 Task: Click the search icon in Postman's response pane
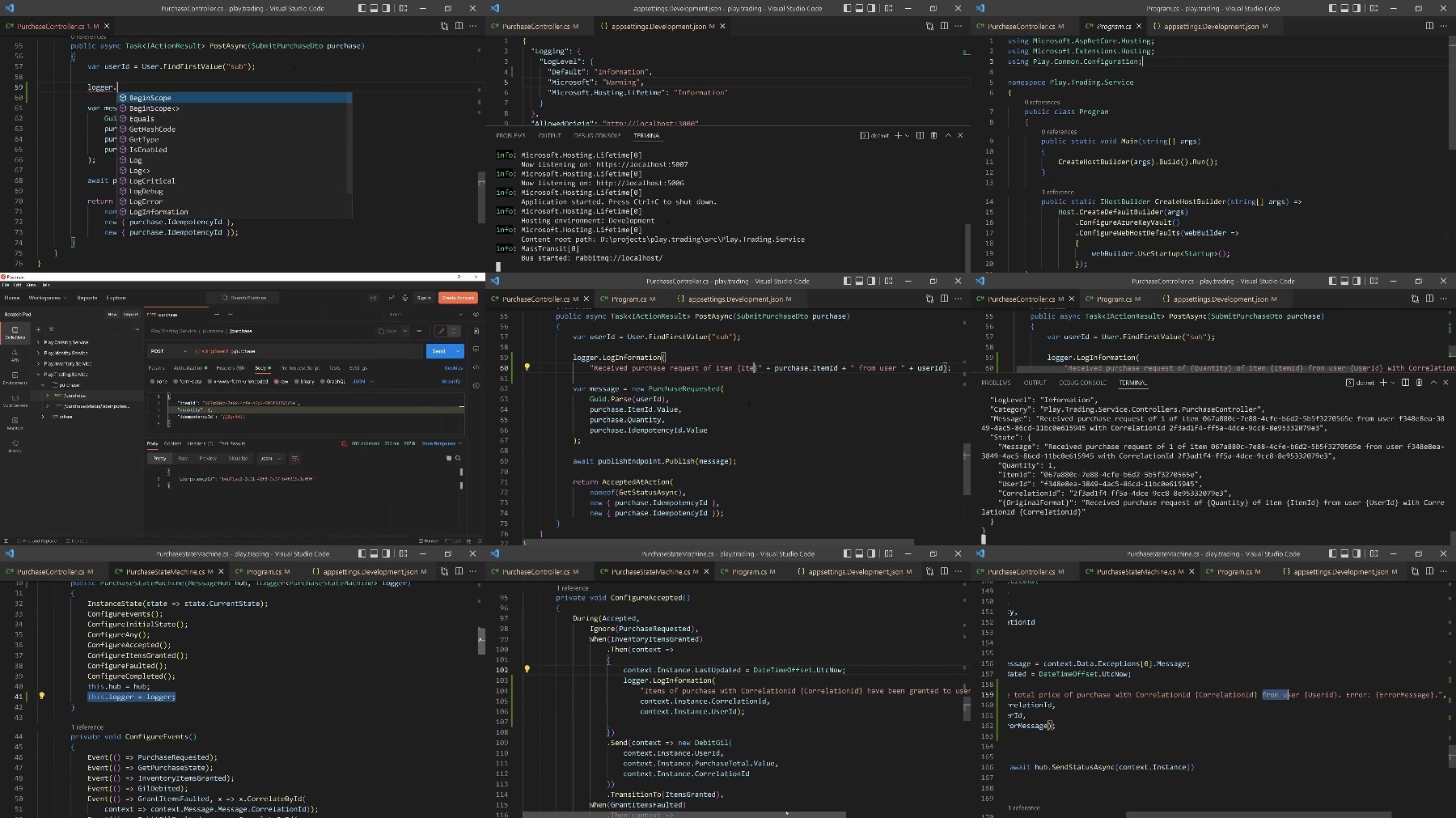[458, 458]
